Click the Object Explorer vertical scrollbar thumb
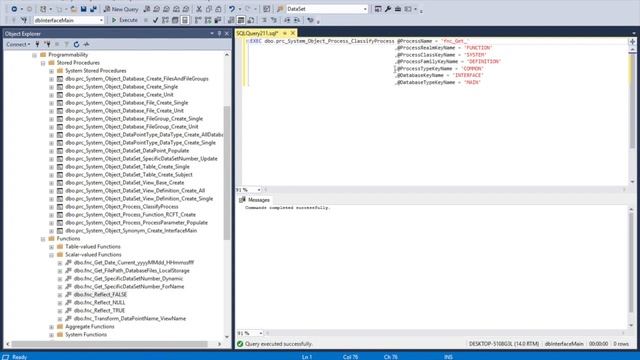The image size is (640, 360). (x=227, y=173)
